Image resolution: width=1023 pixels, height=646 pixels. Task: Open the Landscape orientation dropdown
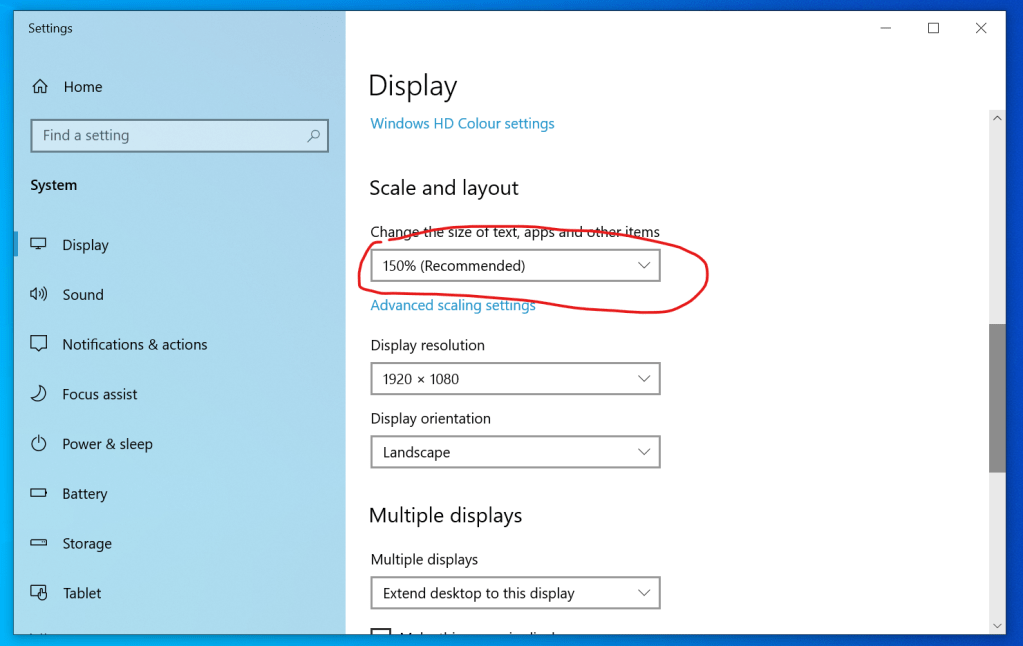click(x=515, y=452)
